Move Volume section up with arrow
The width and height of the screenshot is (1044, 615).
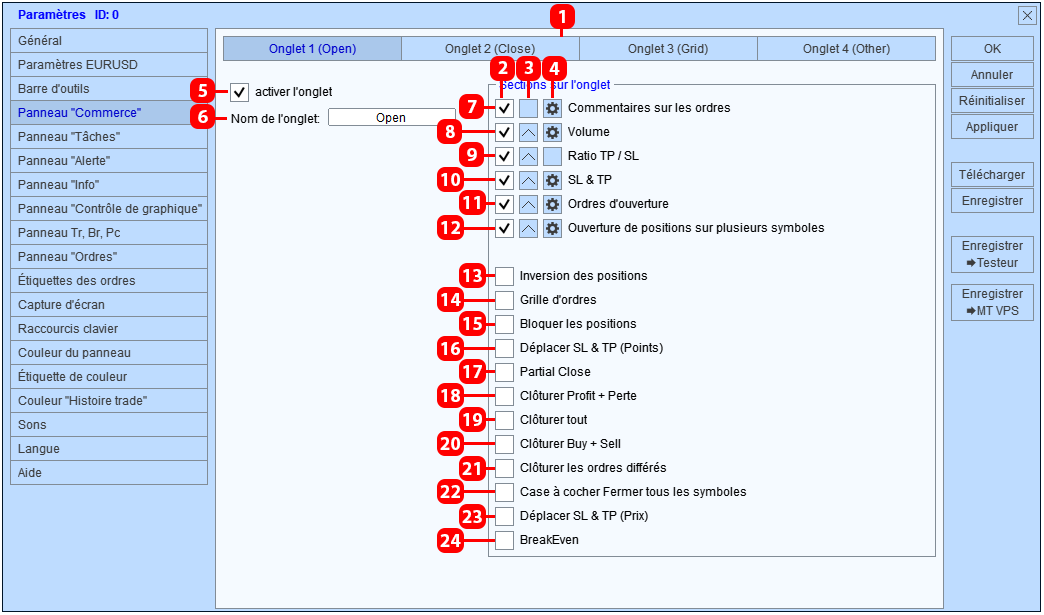(x=528, y=132)
